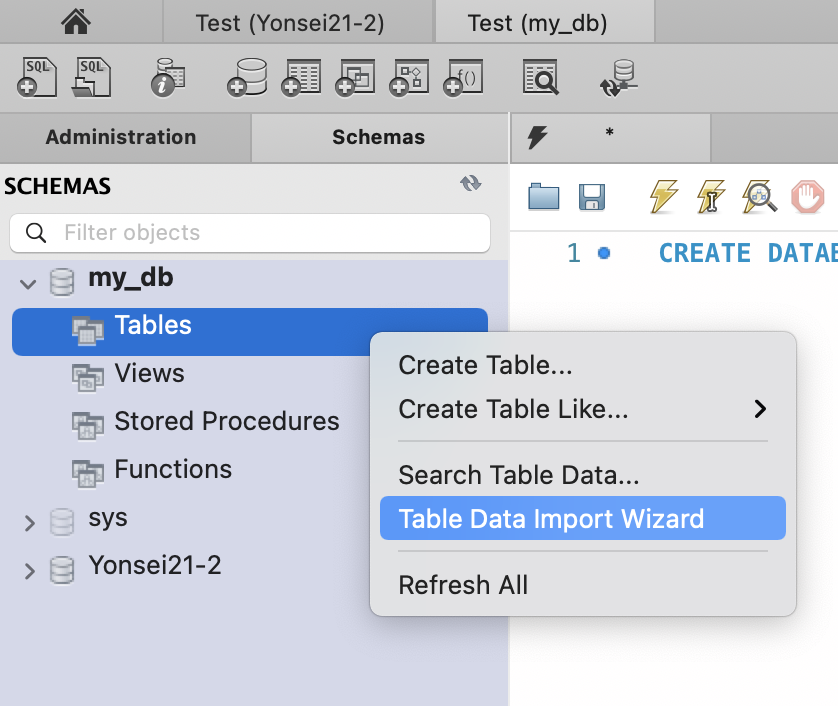
Task: Switch to Test (Yonsei21-2) connection tab
Action: click(298, 22)
